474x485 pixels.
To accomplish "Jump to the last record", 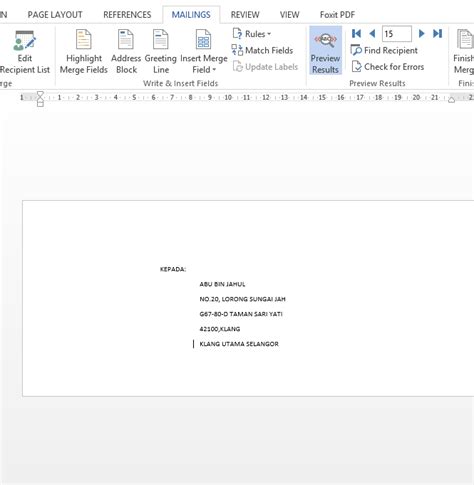I will [x=437, y=34].
